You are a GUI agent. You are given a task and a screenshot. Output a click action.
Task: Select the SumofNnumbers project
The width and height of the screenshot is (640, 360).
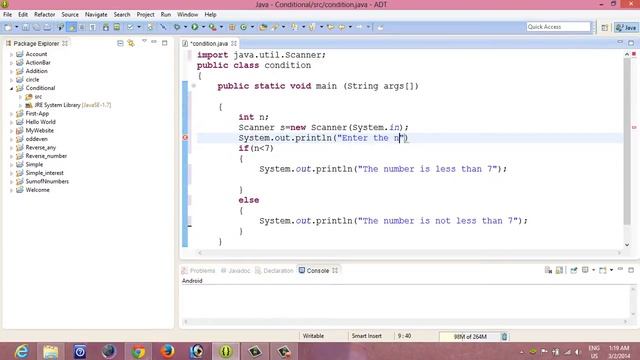pos(47,182)
